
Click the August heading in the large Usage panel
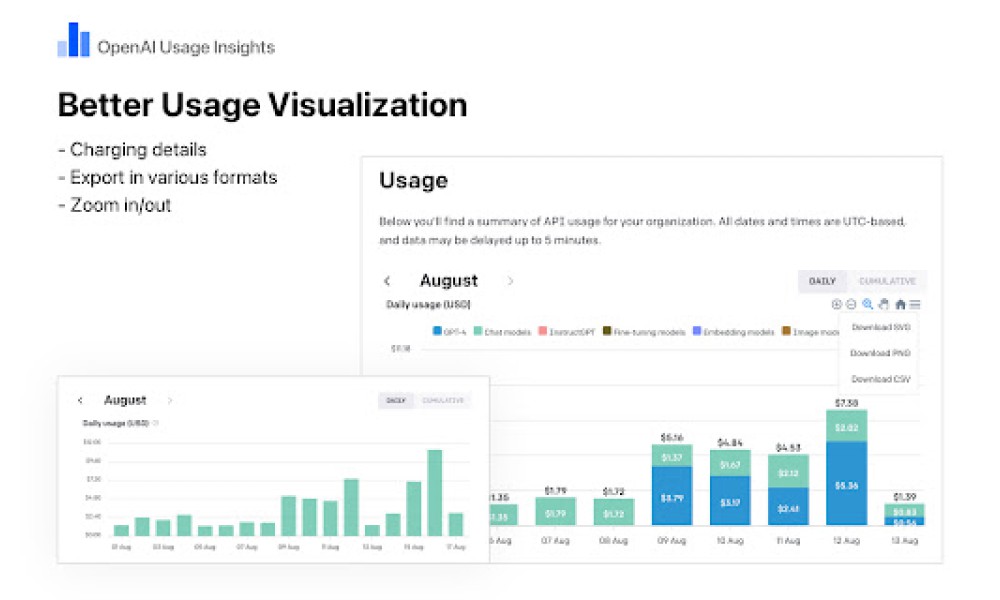449,281
